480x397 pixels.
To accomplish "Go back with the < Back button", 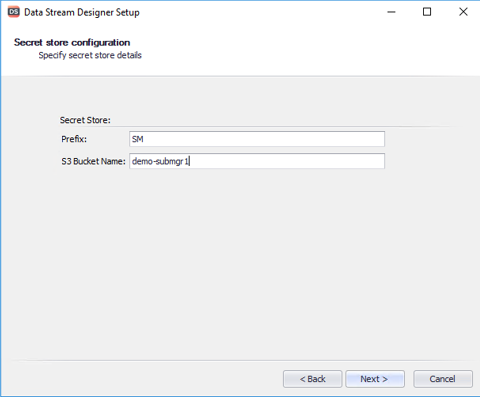I will click(x=313, y=379).
